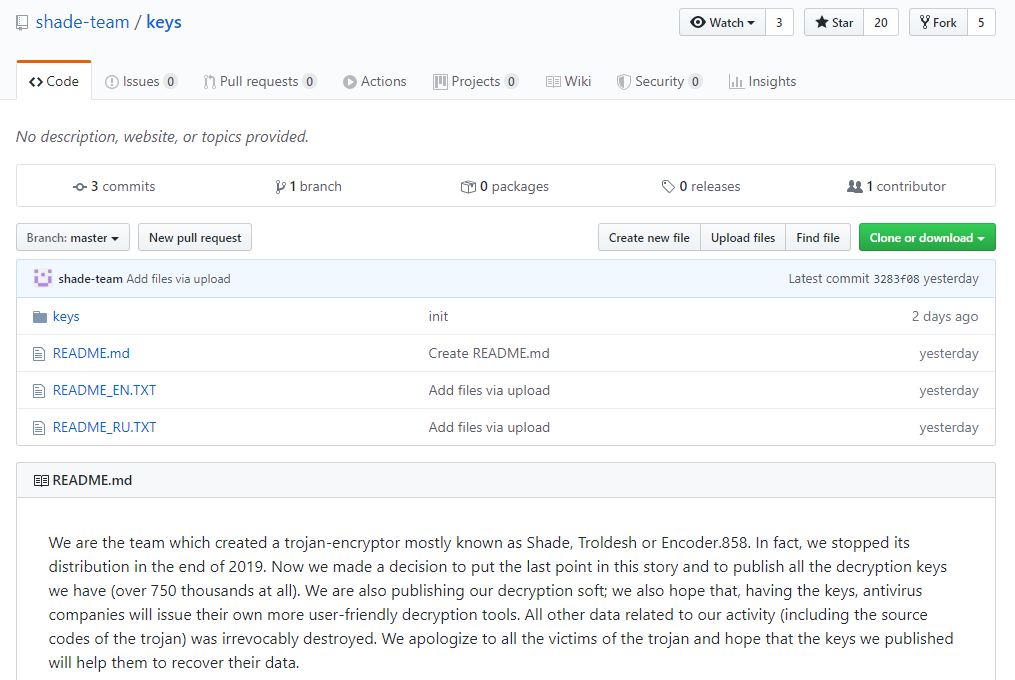Star the repository with the Star button
The height and width of the screenshot is (680, 1015).
834,23
